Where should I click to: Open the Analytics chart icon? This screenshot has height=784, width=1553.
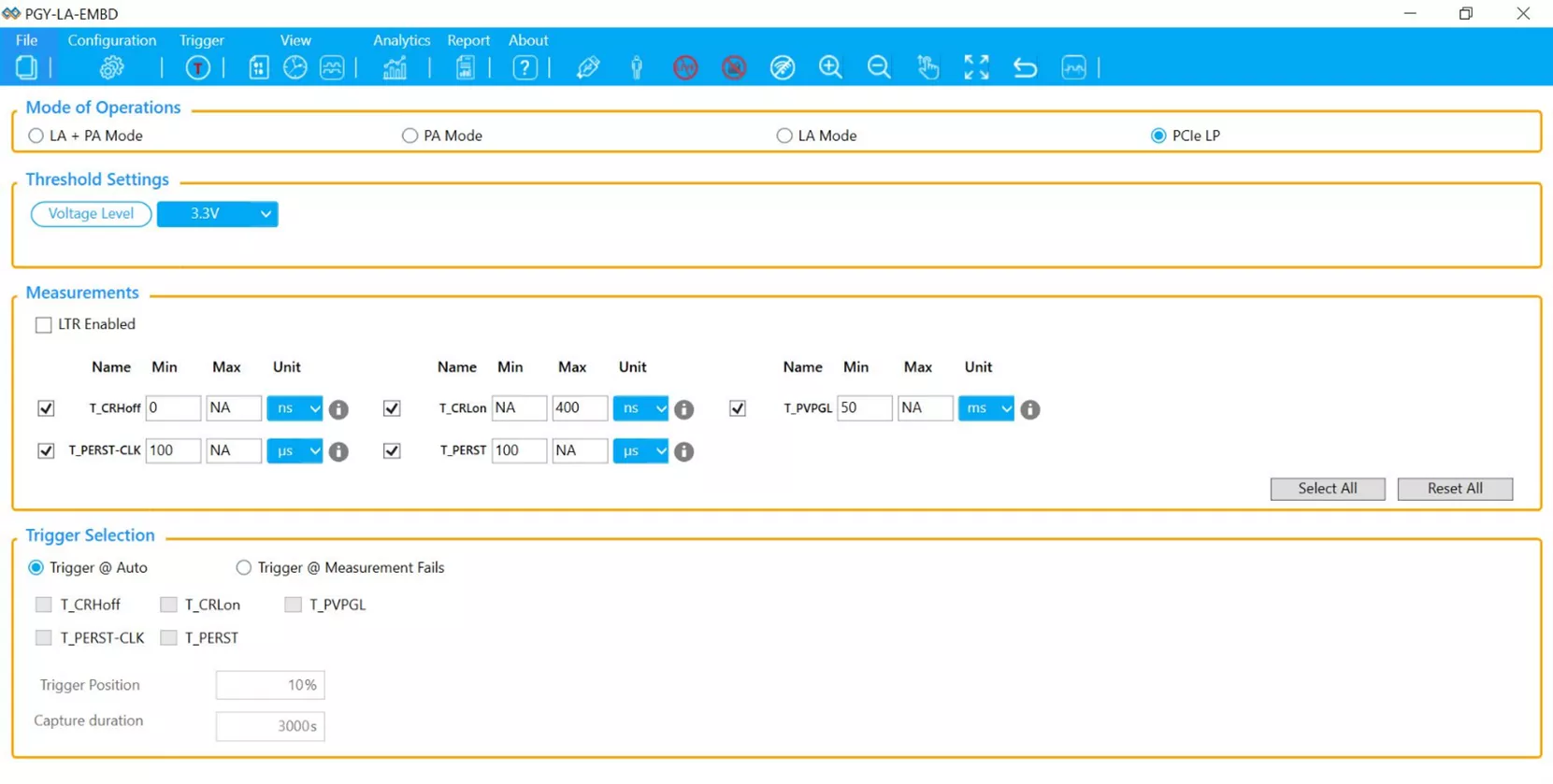coord(395,68)
